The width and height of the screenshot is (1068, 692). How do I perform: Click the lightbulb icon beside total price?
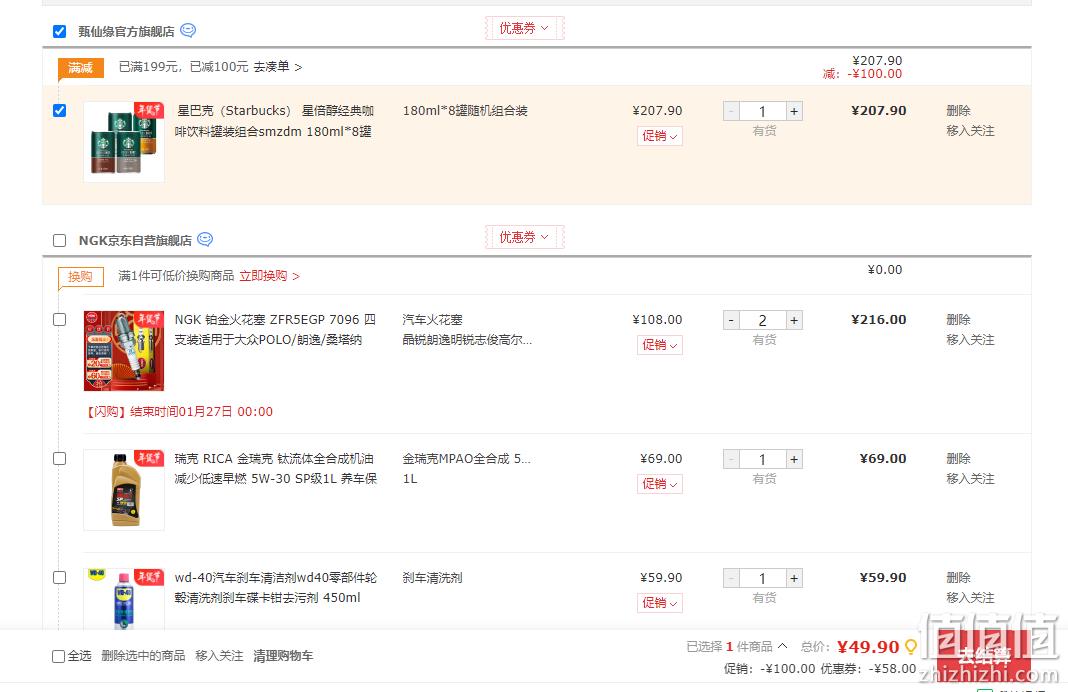point(911,646)
